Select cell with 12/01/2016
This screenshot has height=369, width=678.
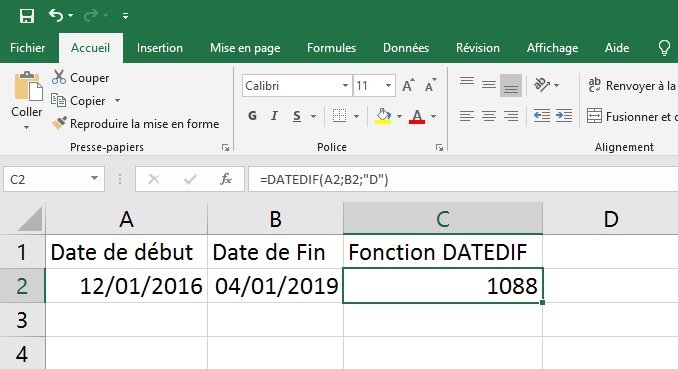[126, 286]
